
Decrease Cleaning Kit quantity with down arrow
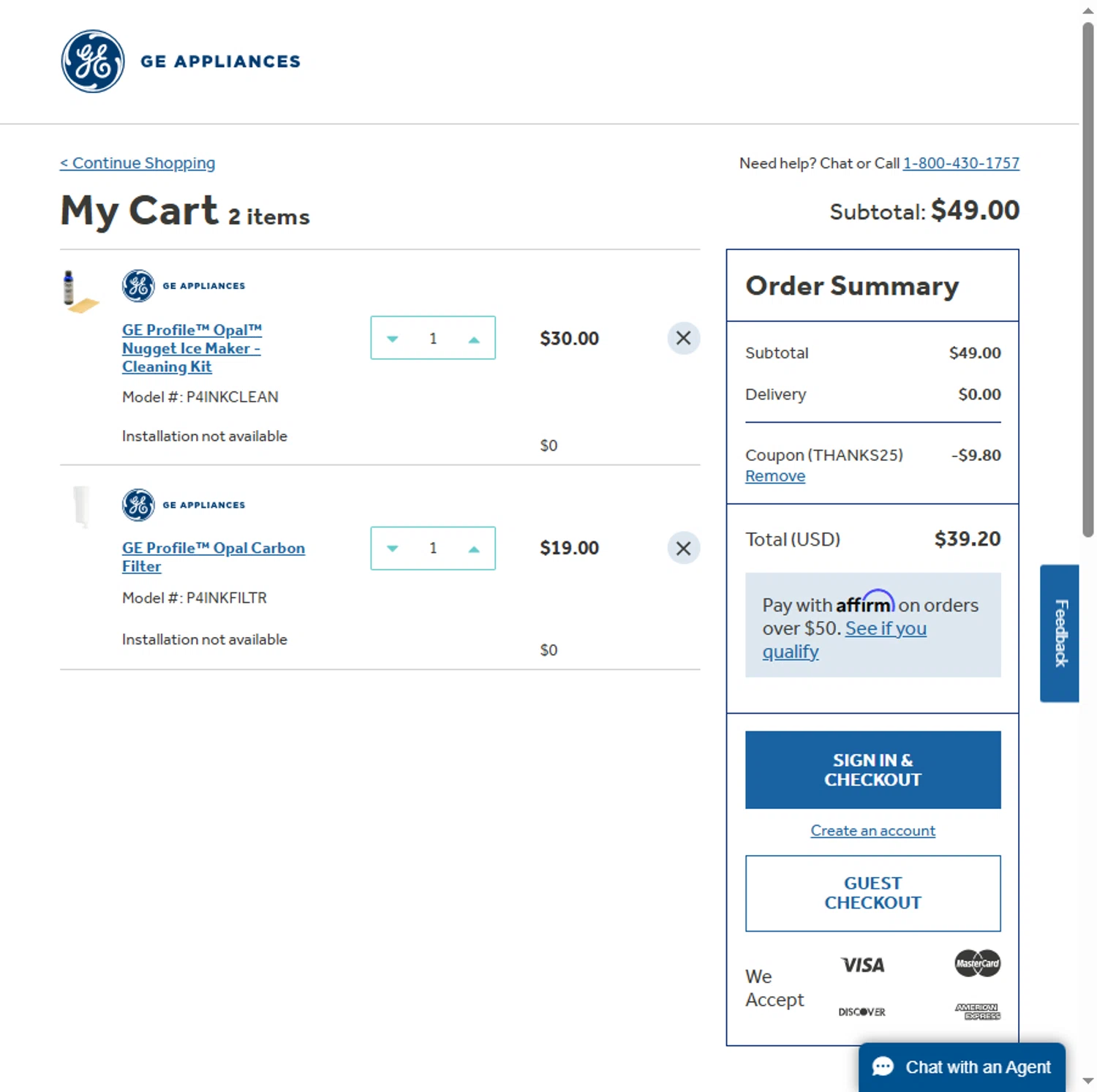[x=393, y=339]
